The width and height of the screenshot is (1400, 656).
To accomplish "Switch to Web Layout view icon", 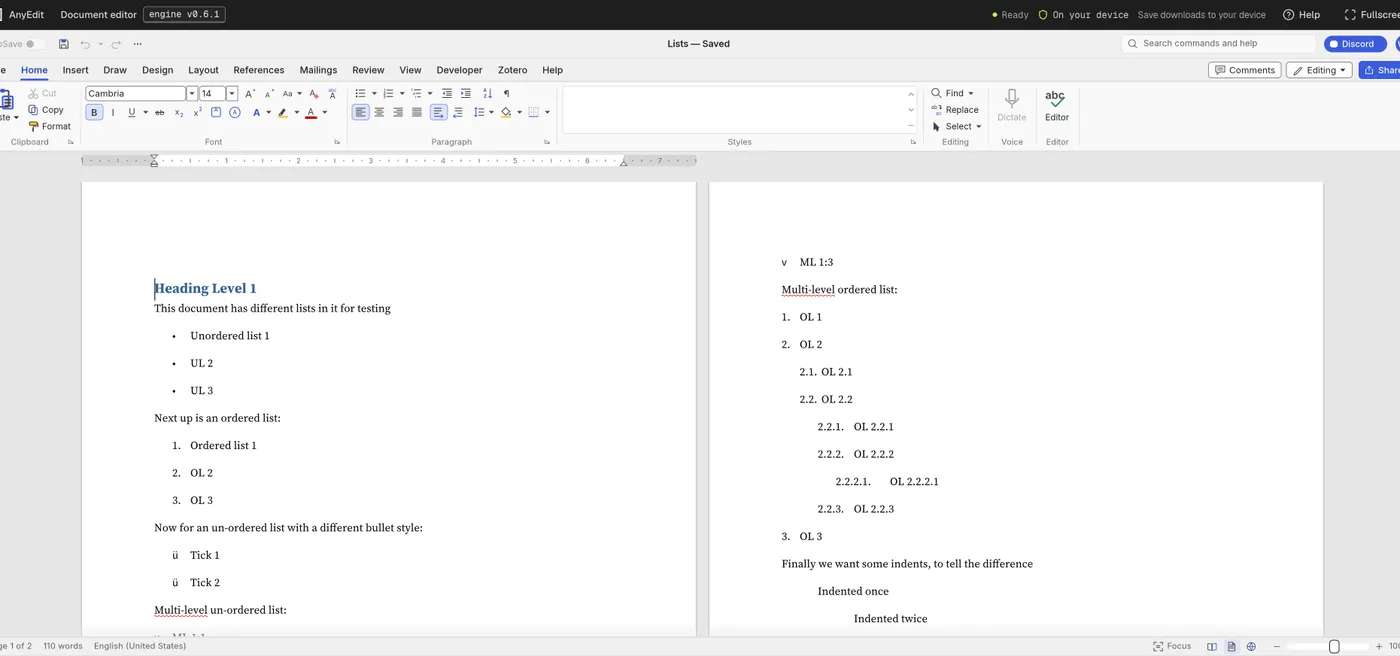I will 1251,647.
